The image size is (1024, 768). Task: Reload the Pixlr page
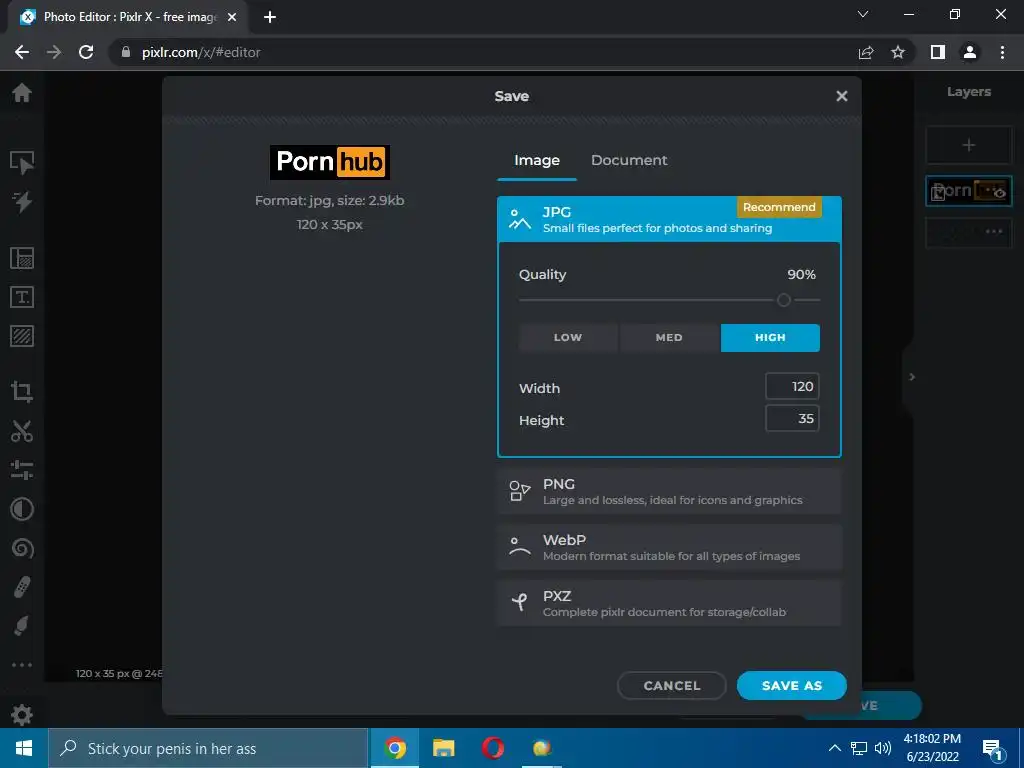pyautogui.click(x=86, y=52)
